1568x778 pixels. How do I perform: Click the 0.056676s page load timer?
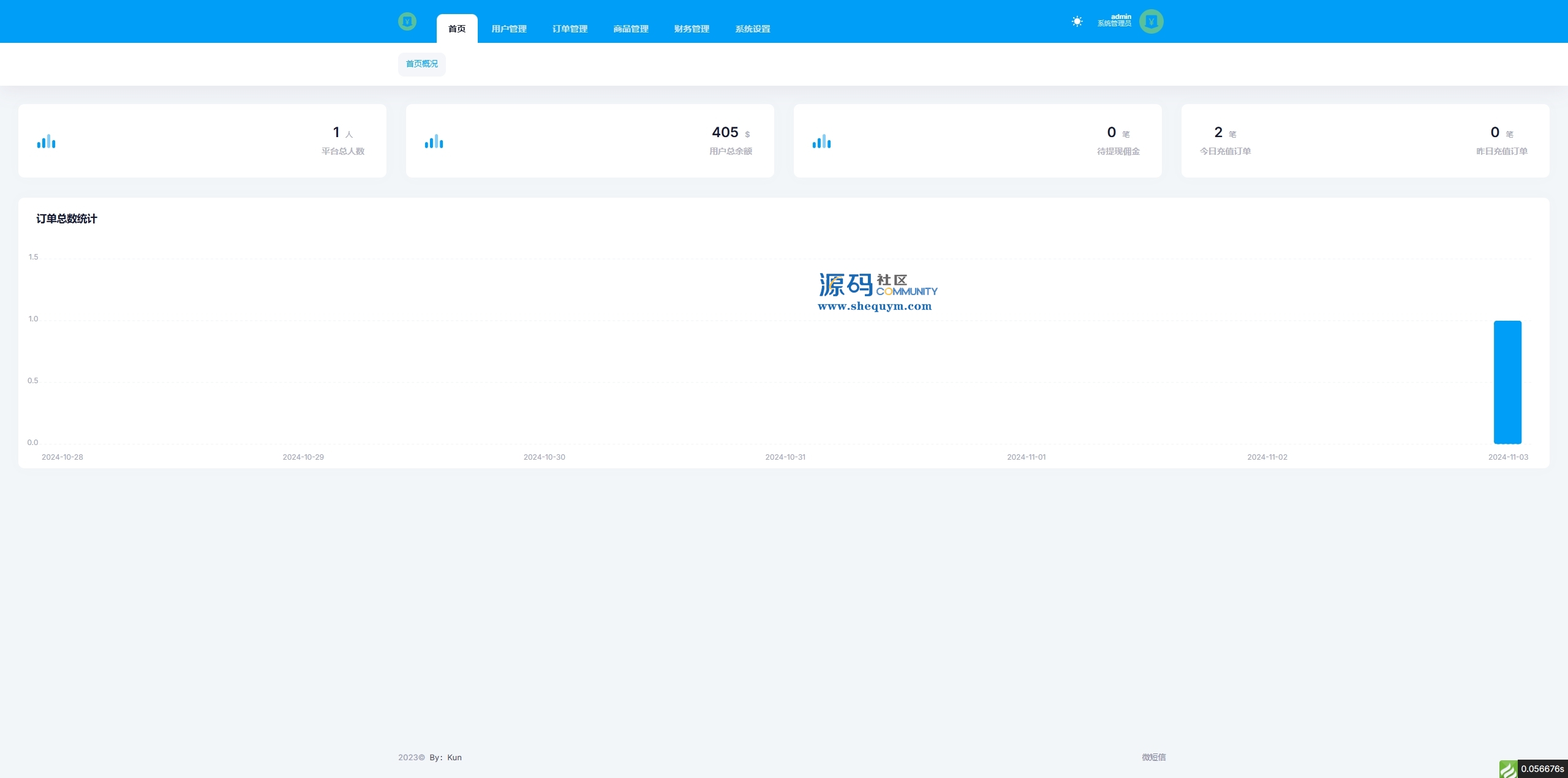1542,769
